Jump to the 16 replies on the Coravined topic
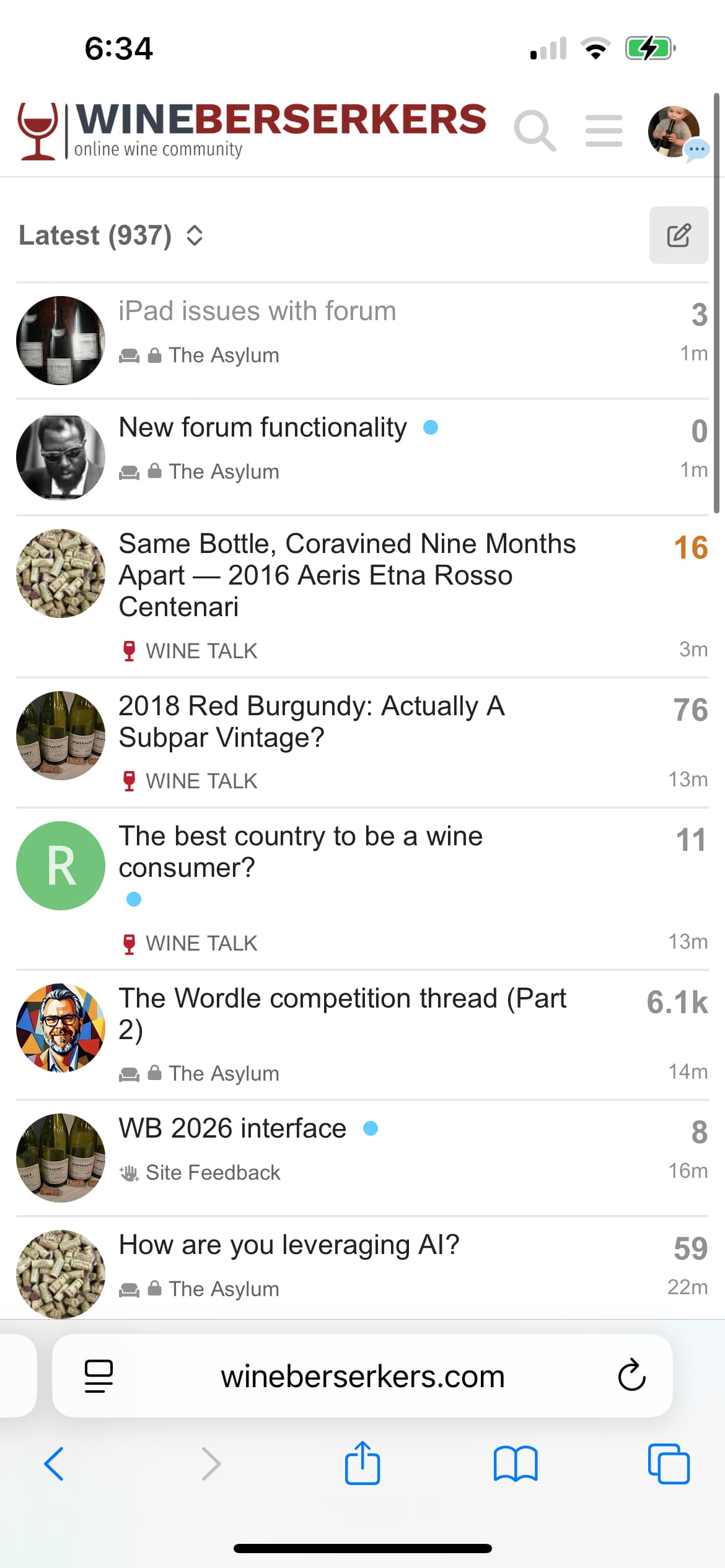 pyautogui.click(x=691, y=547)
